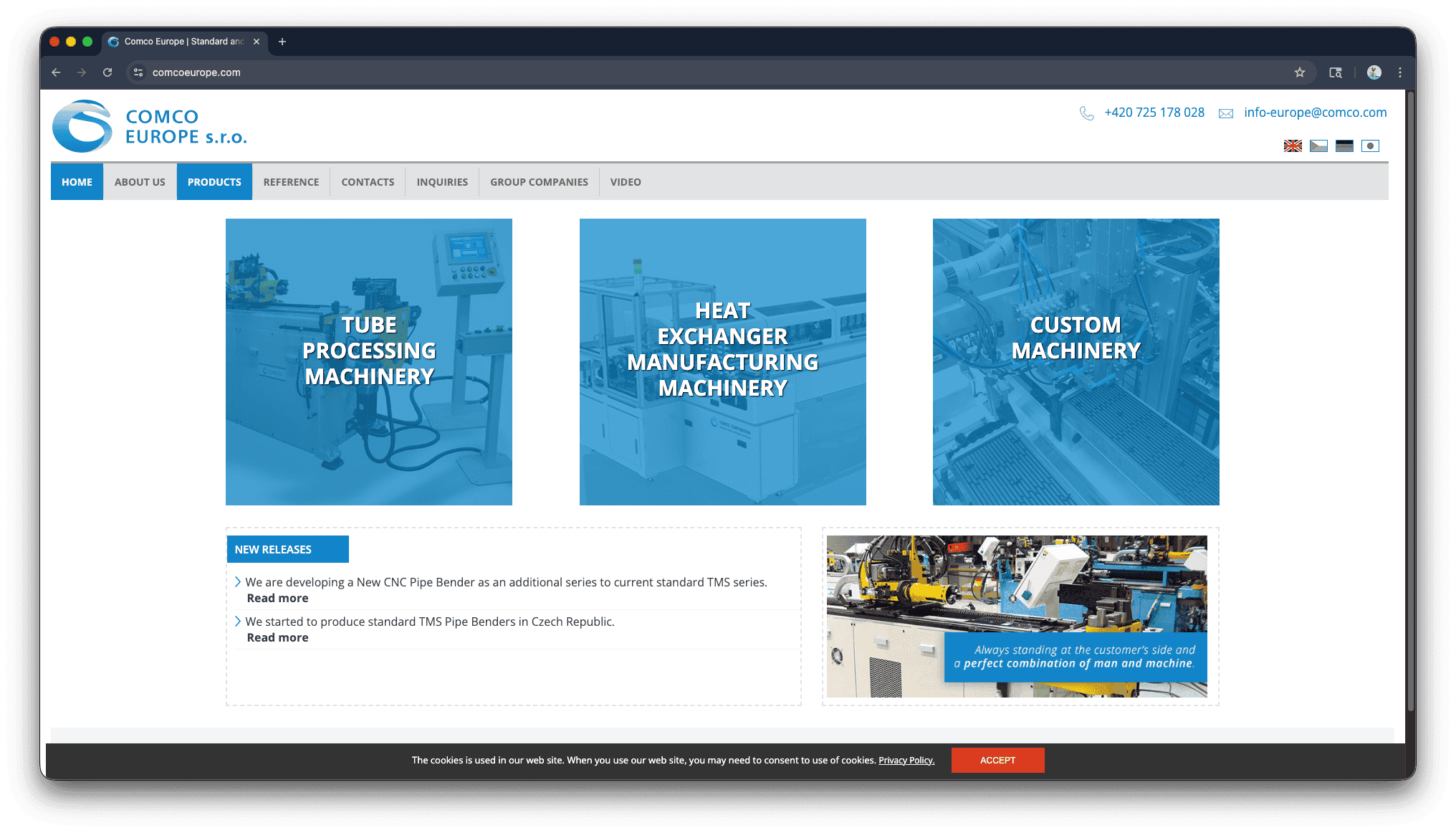The height and width of the screenshot is (833, 1456).
Task: Accept the cookies notice
Action: (997, 760)
